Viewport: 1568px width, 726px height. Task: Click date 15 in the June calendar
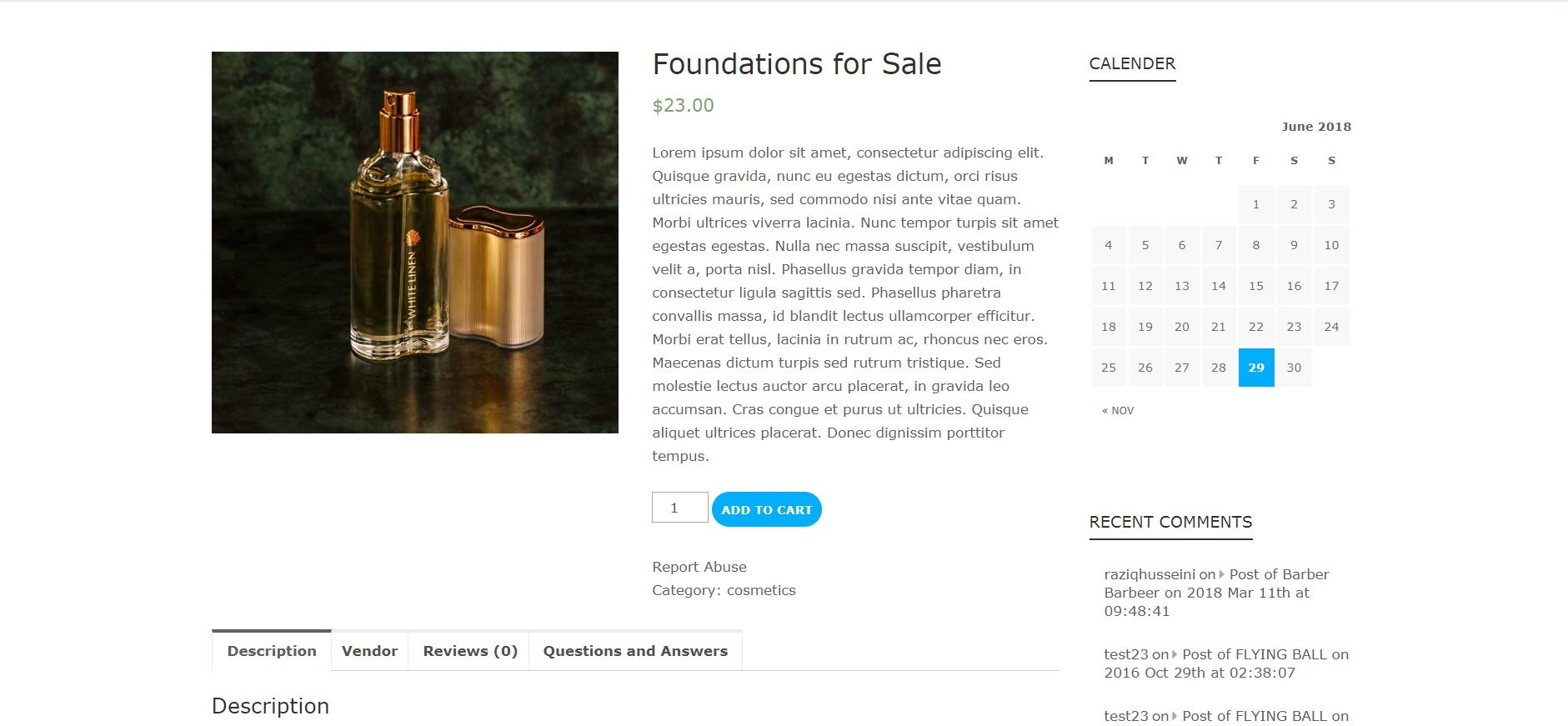pyautogui.click(x=1256, y=286)
